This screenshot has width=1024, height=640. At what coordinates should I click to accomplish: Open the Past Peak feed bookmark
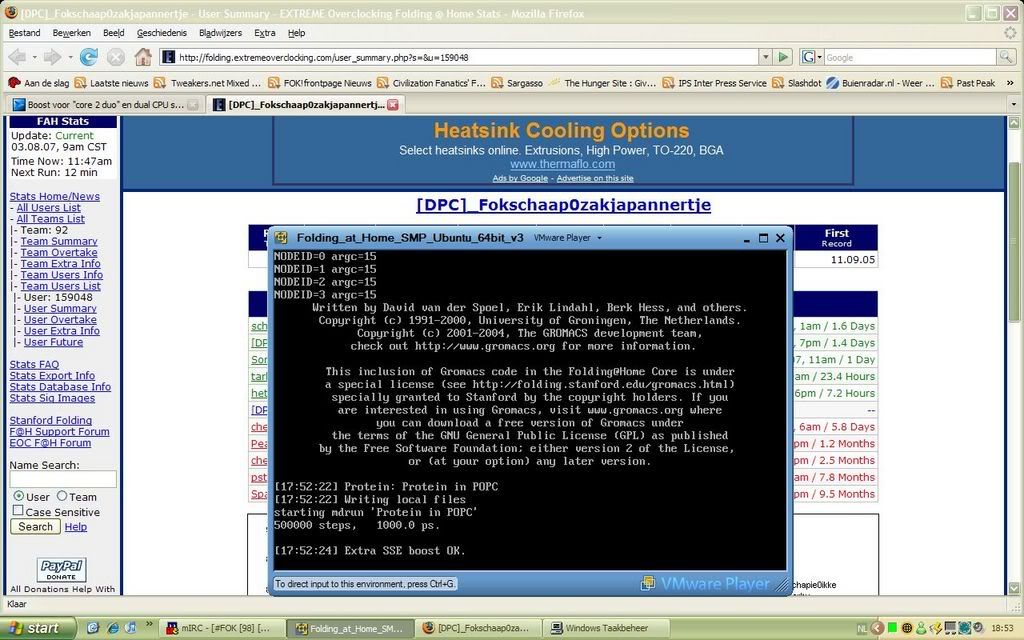coord(968,83)
